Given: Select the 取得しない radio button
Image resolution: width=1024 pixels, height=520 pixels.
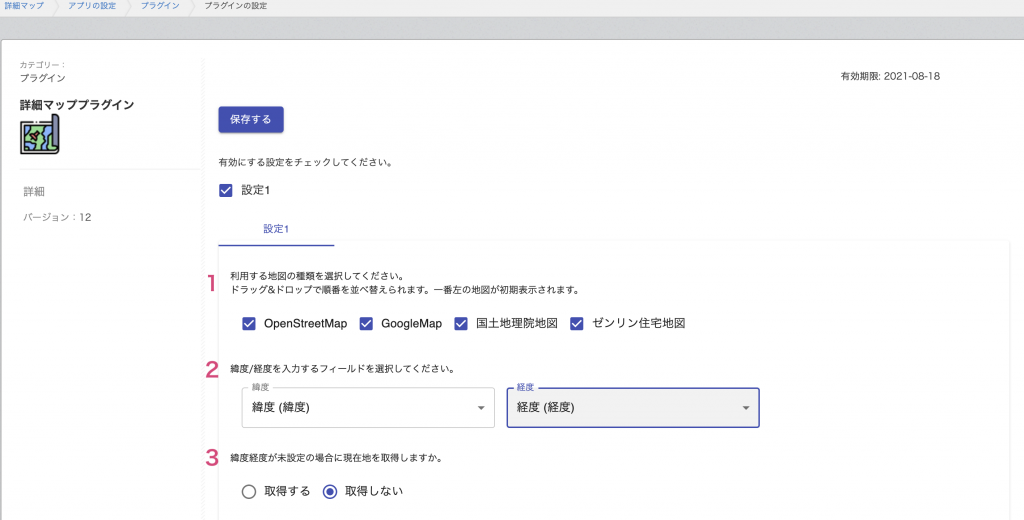Looking at the screenshot, I should click(x=330, y=492).
